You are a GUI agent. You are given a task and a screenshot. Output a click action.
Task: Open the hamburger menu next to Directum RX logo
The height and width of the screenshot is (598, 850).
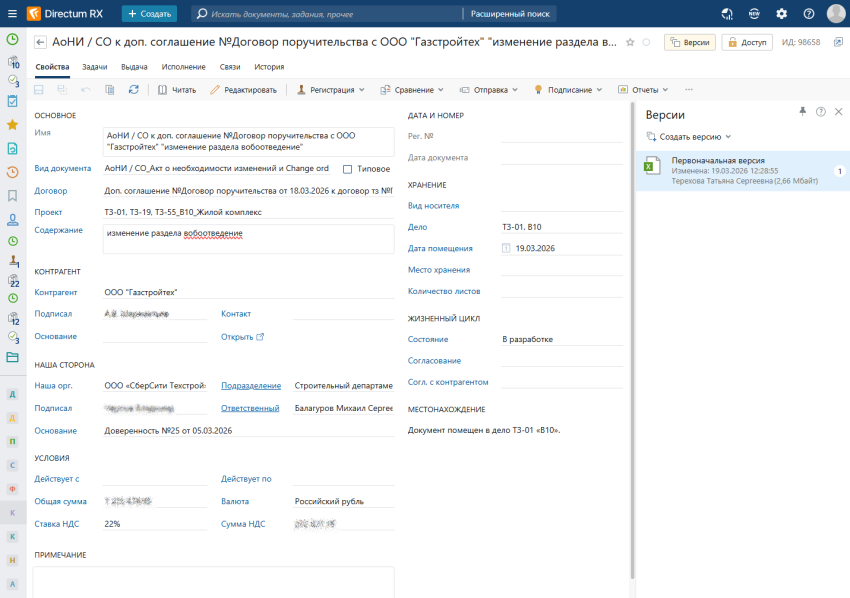click(x=12, y=14)
